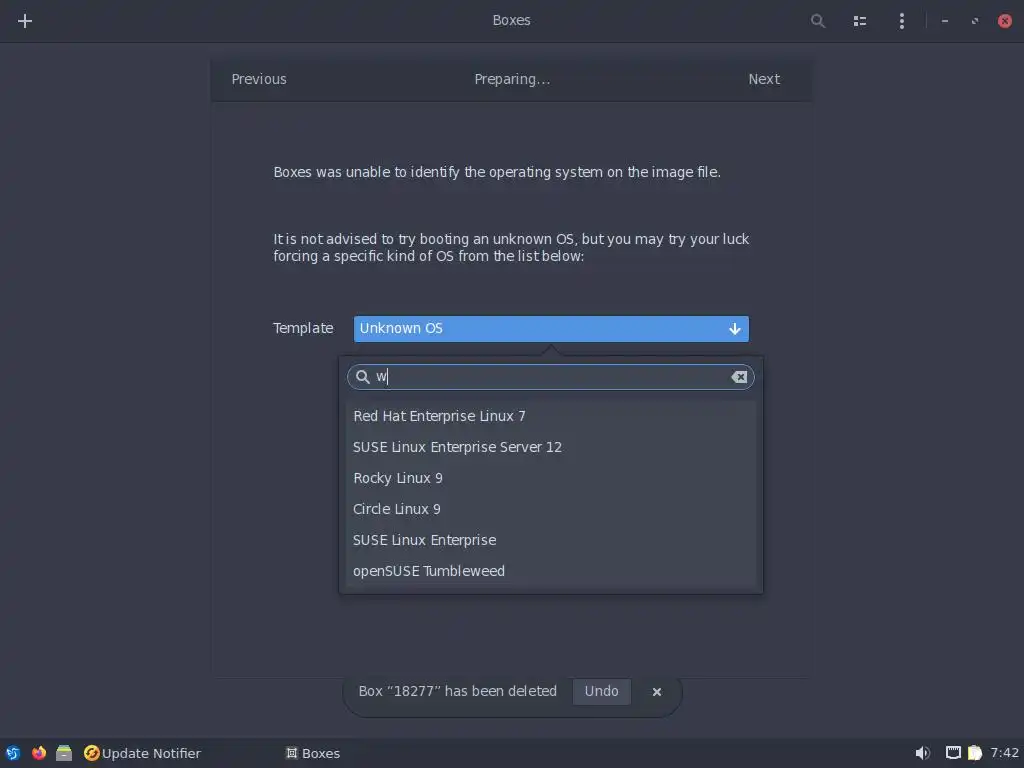Screen dimensions: 1024x768
Task: Select Red Hat Enterprise Linux 7
Action: 551,416
